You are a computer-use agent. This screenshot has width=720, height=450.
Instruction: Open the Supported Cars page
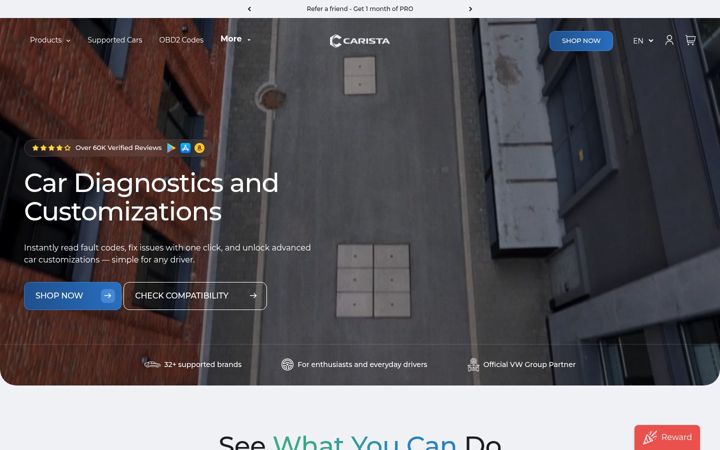[x=115, y=40]
